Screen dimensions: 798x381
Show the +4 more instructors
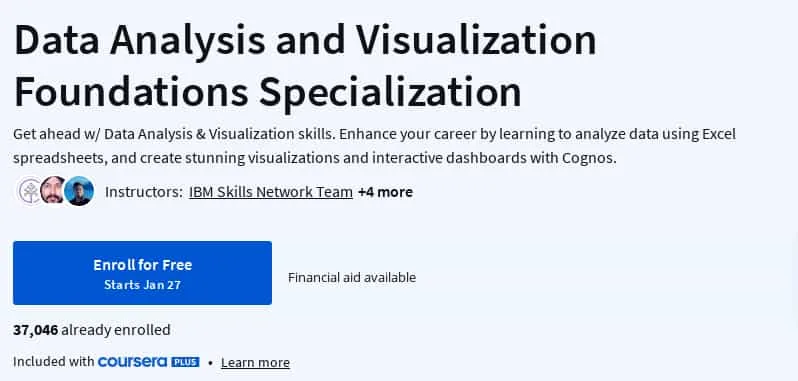pyautogui.click(x=385, y=192)
